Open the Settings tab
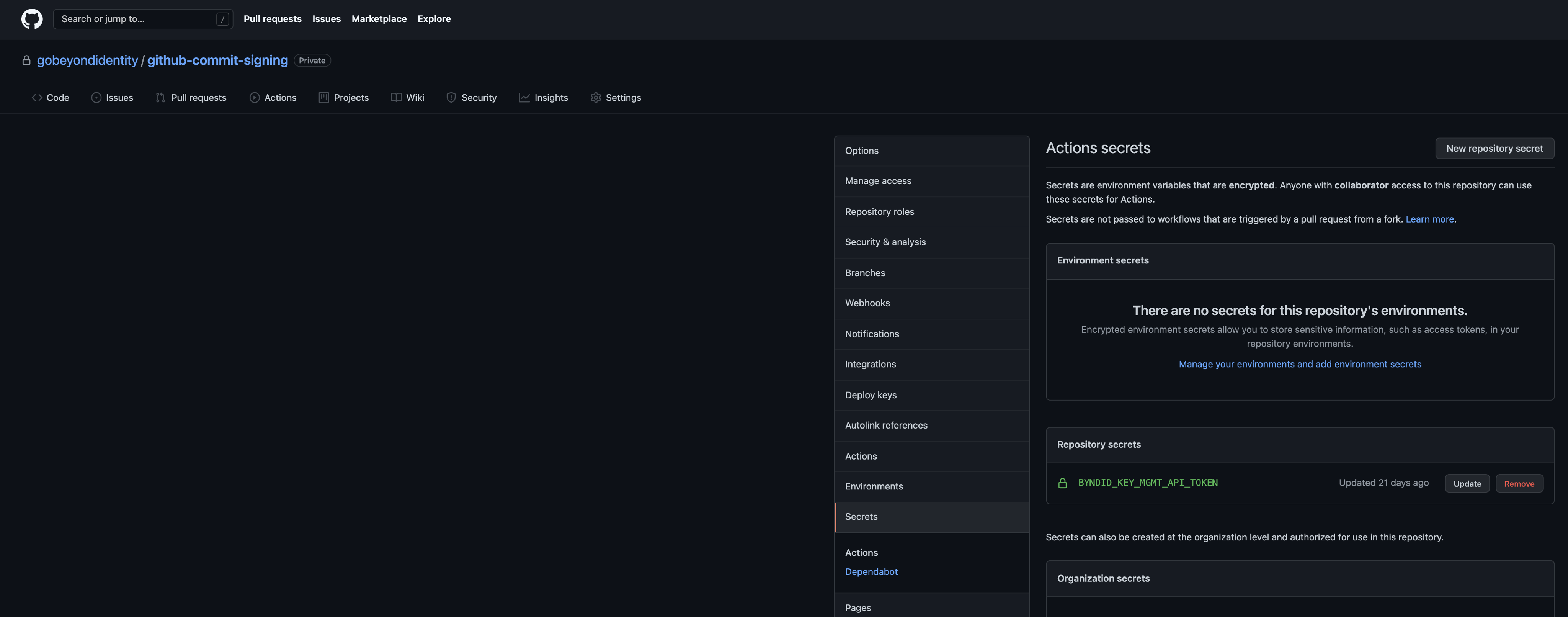1568x617 pixels. pyautogui.click(x=616, y=97)
